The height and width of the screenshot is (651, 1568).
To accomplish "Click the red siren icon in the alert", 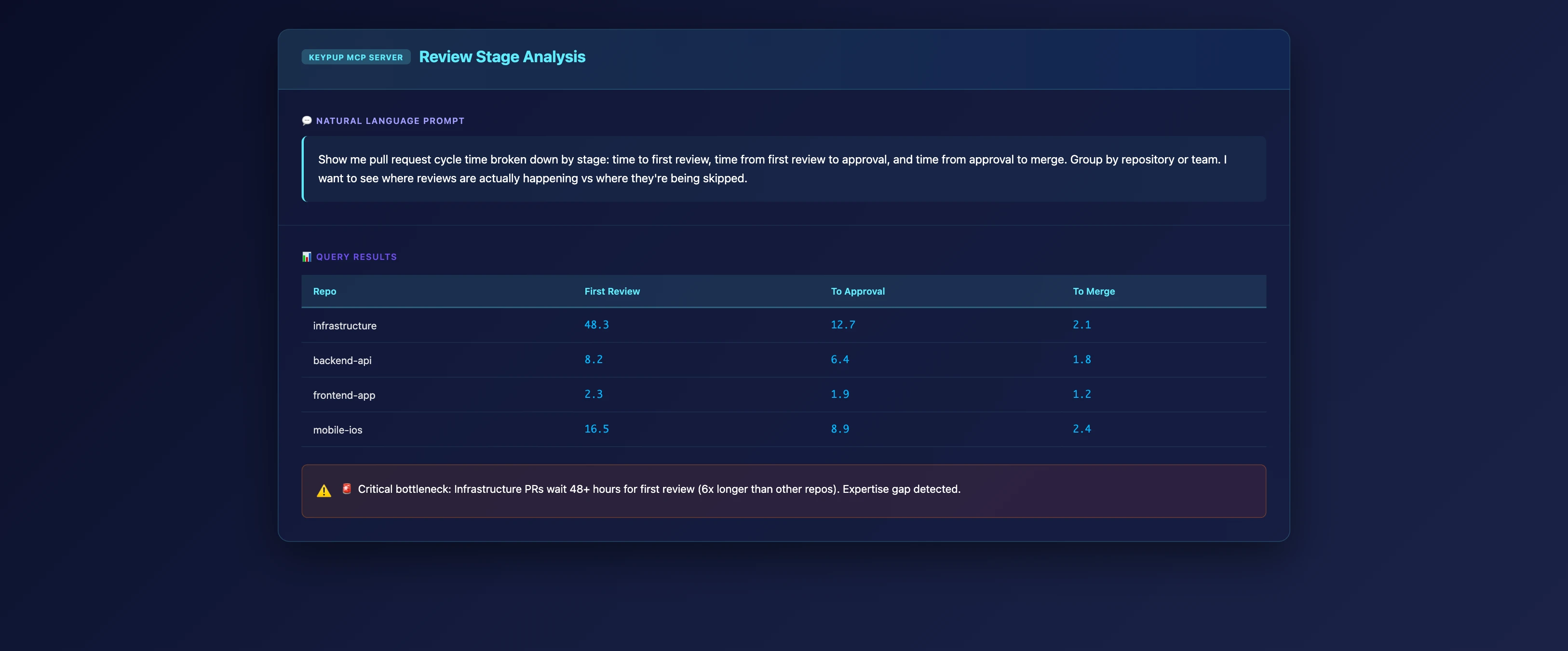I will click(x=346, y=488).
